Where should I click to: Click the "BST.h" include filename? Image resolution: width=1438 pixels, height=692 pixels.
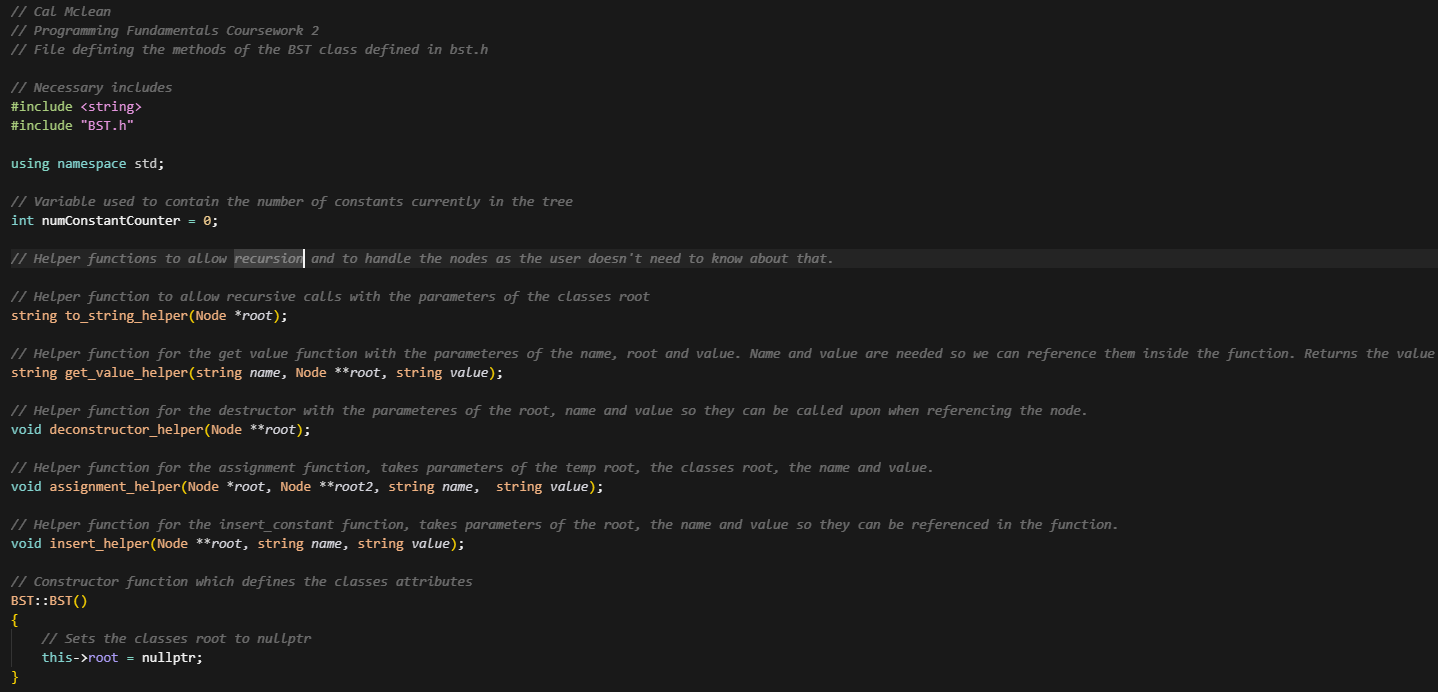(107, 125)
